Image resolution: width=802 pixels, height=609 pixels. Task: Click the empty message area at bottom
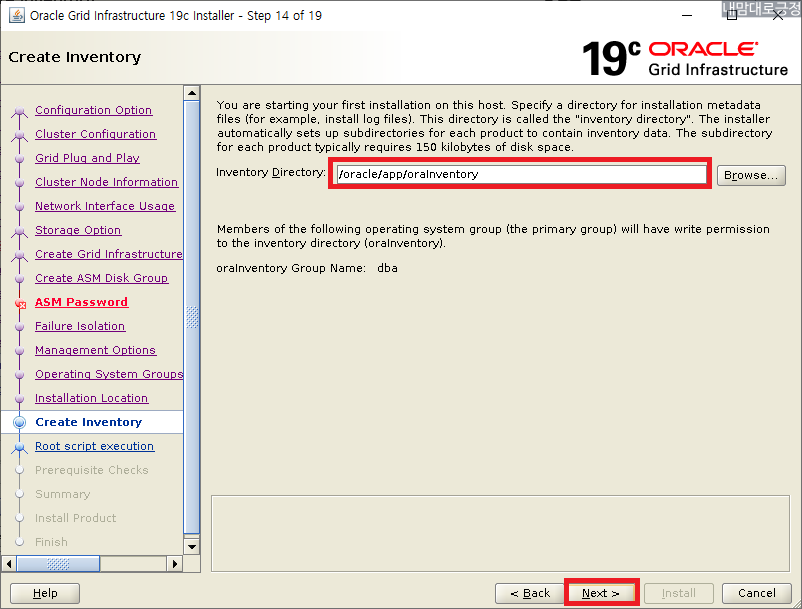pyautogui.click(x=500, y=533)
